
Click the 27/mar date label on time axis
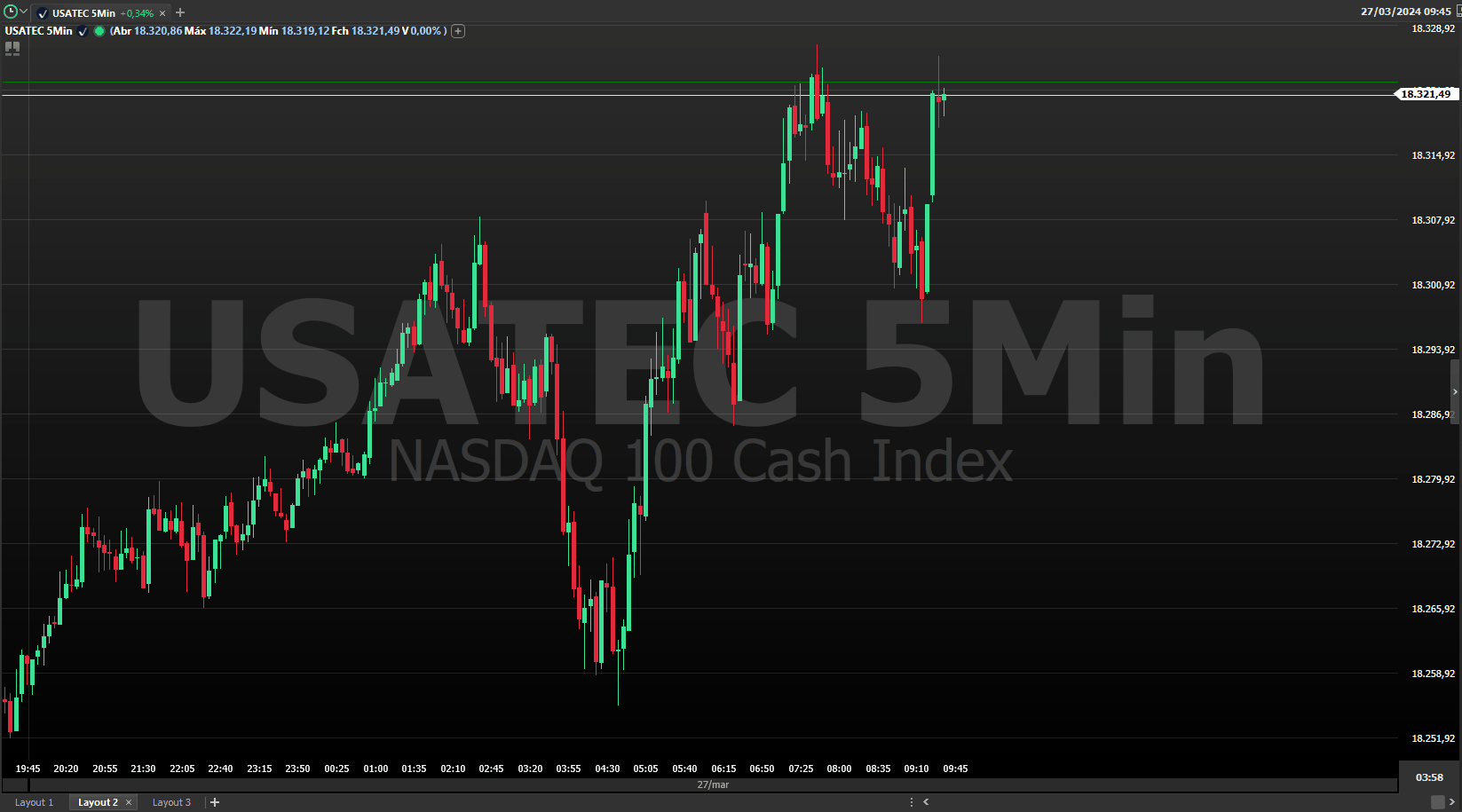coord(713,784)
